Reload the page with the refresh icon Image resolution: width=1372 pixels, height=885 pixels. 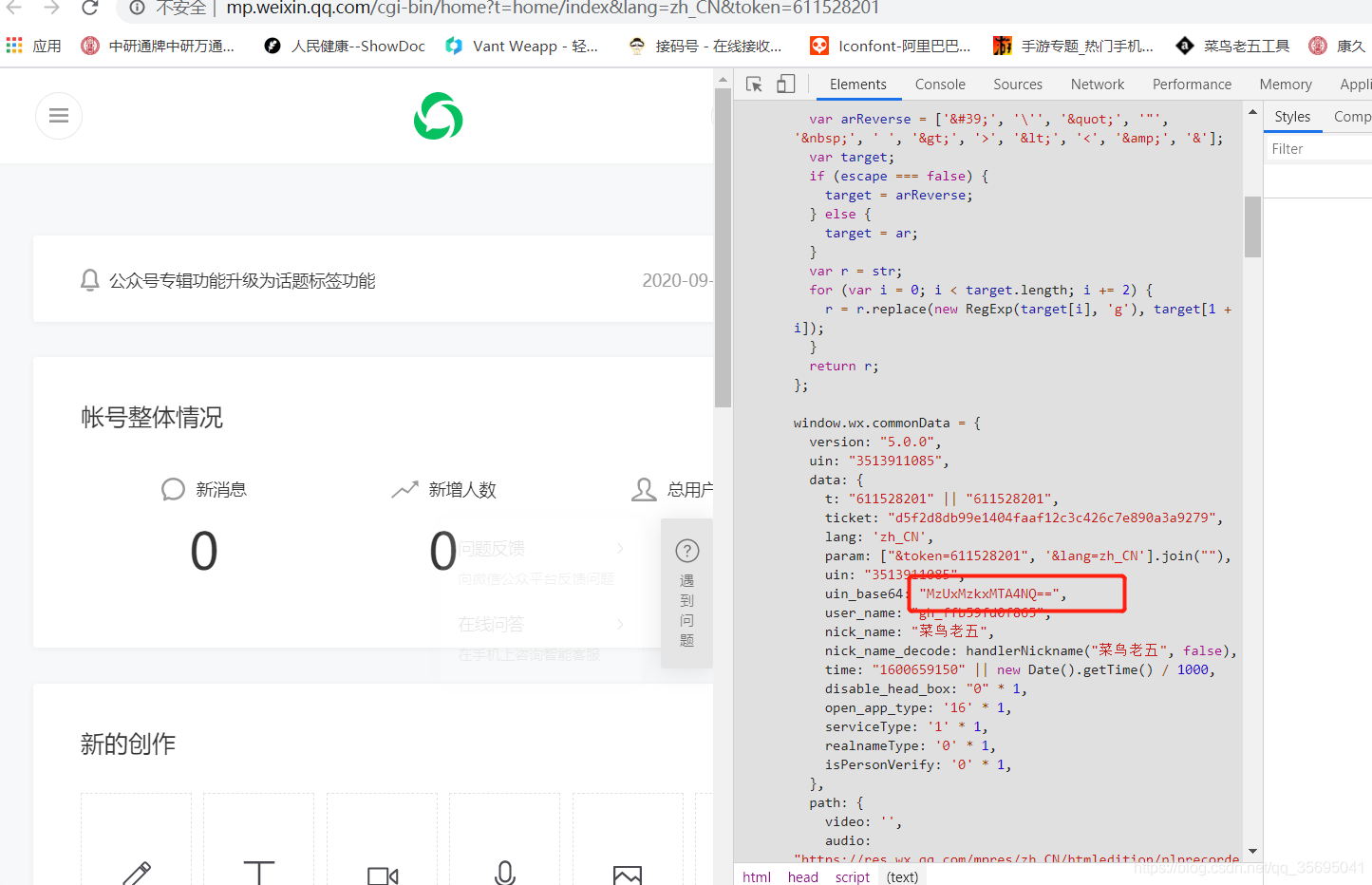pos(90,8)
